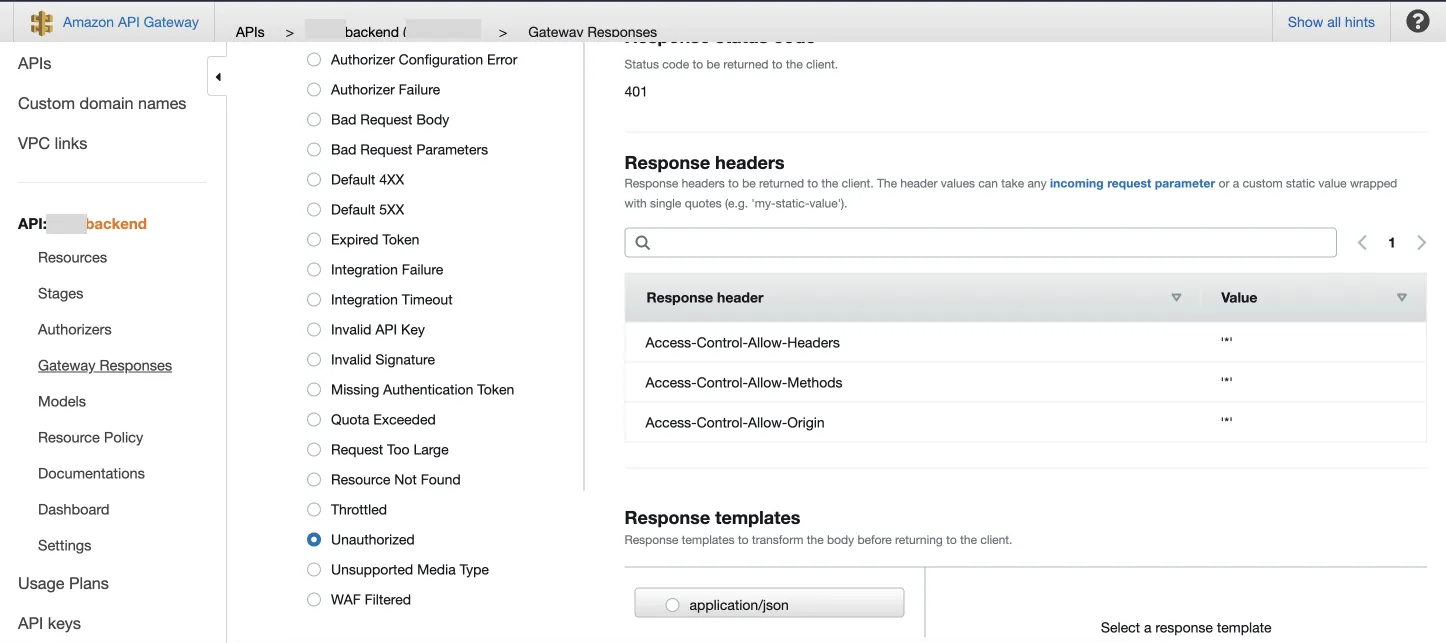Follow the incoming request parameter link

click(x=1132, y=183)
